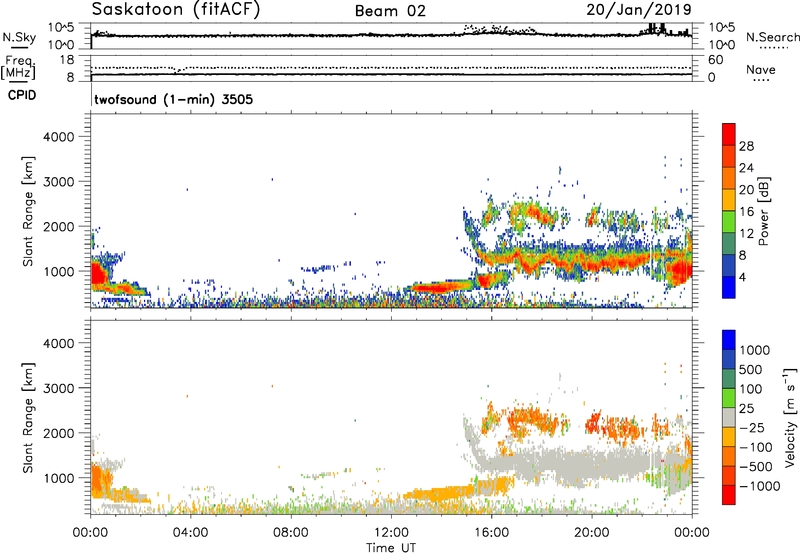Click the "500" tick on the Velocity color bar
800x554 pixels.
(x=750, y=369)
